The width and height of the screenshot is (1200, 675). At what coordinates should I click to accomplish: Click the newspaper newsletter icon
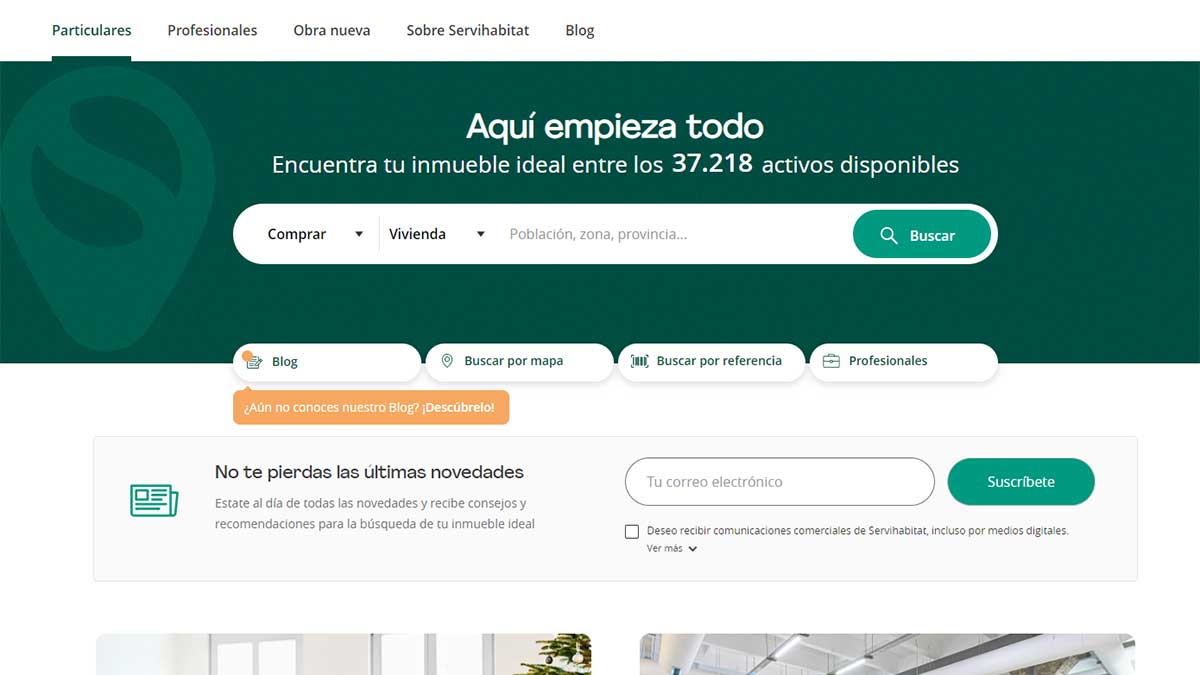point(154,500)
